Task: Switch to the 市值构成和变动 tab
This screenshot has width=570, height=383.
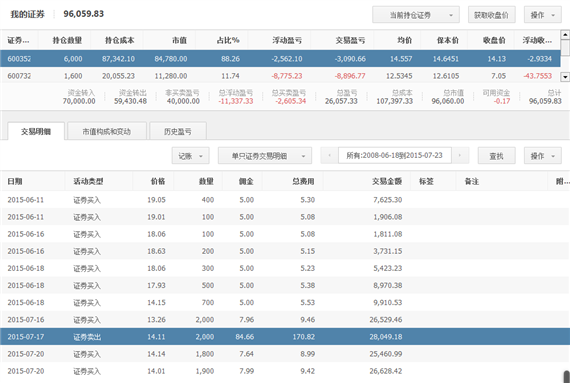Action: (x=107, y=131)
